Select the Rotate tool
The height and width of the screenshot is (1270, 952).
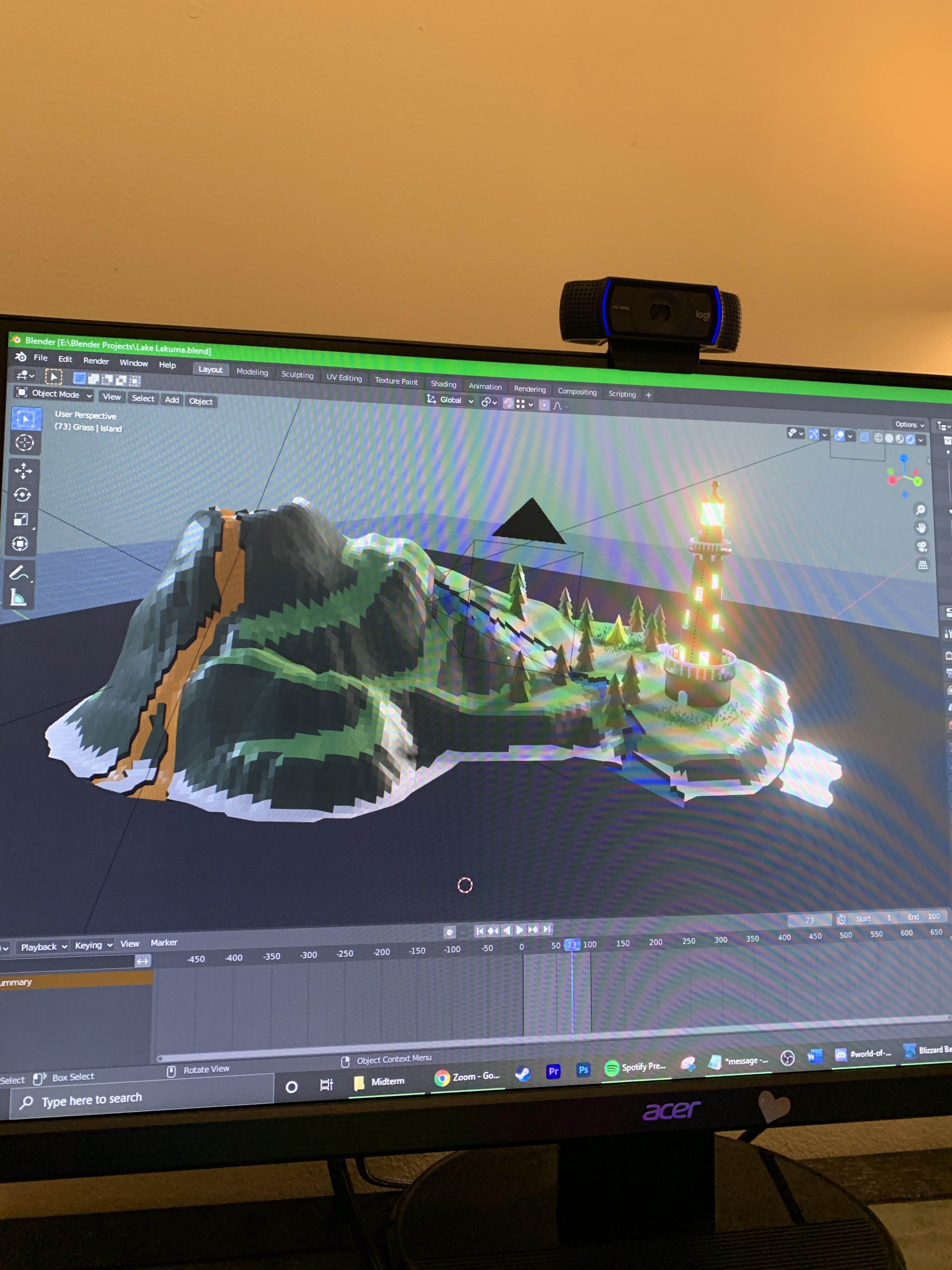(x=22, y=495)
